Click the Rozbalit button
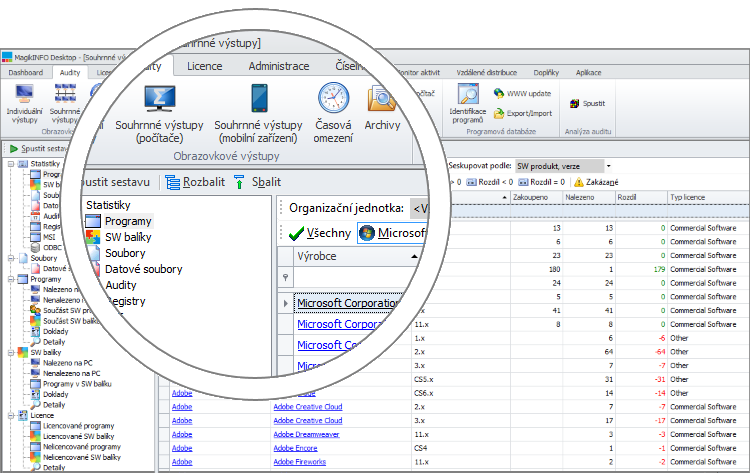The width and height of the screenshot is (750, 473). point(195,182)
